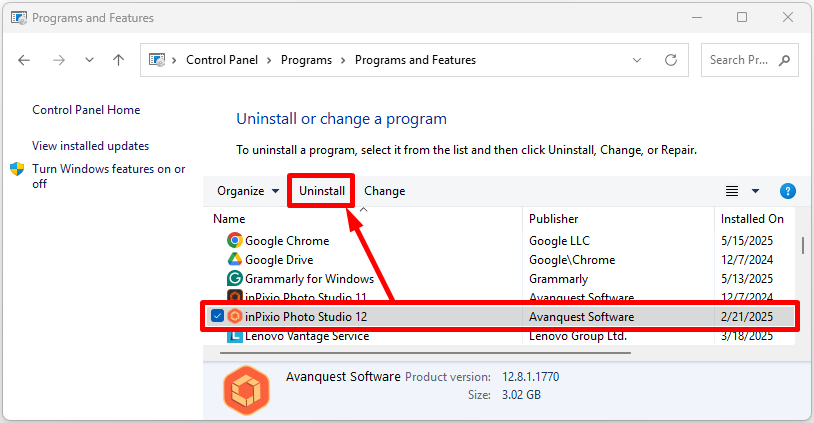Viewport: 814px width, 423px height.
Task: Click the inPixio Photo Studio 12 icon
Action: 235,316
